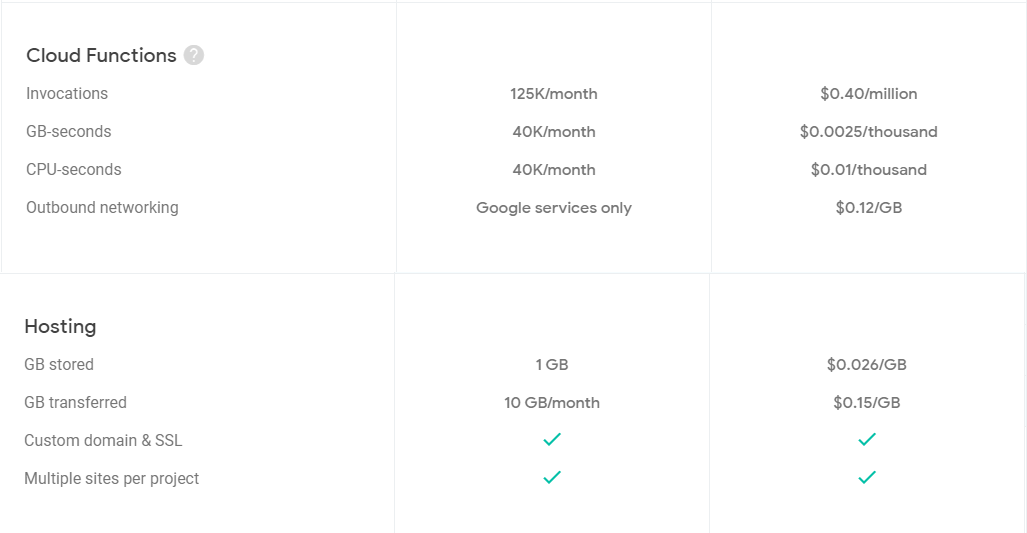Click the Outbound networking label

[102, 208]
